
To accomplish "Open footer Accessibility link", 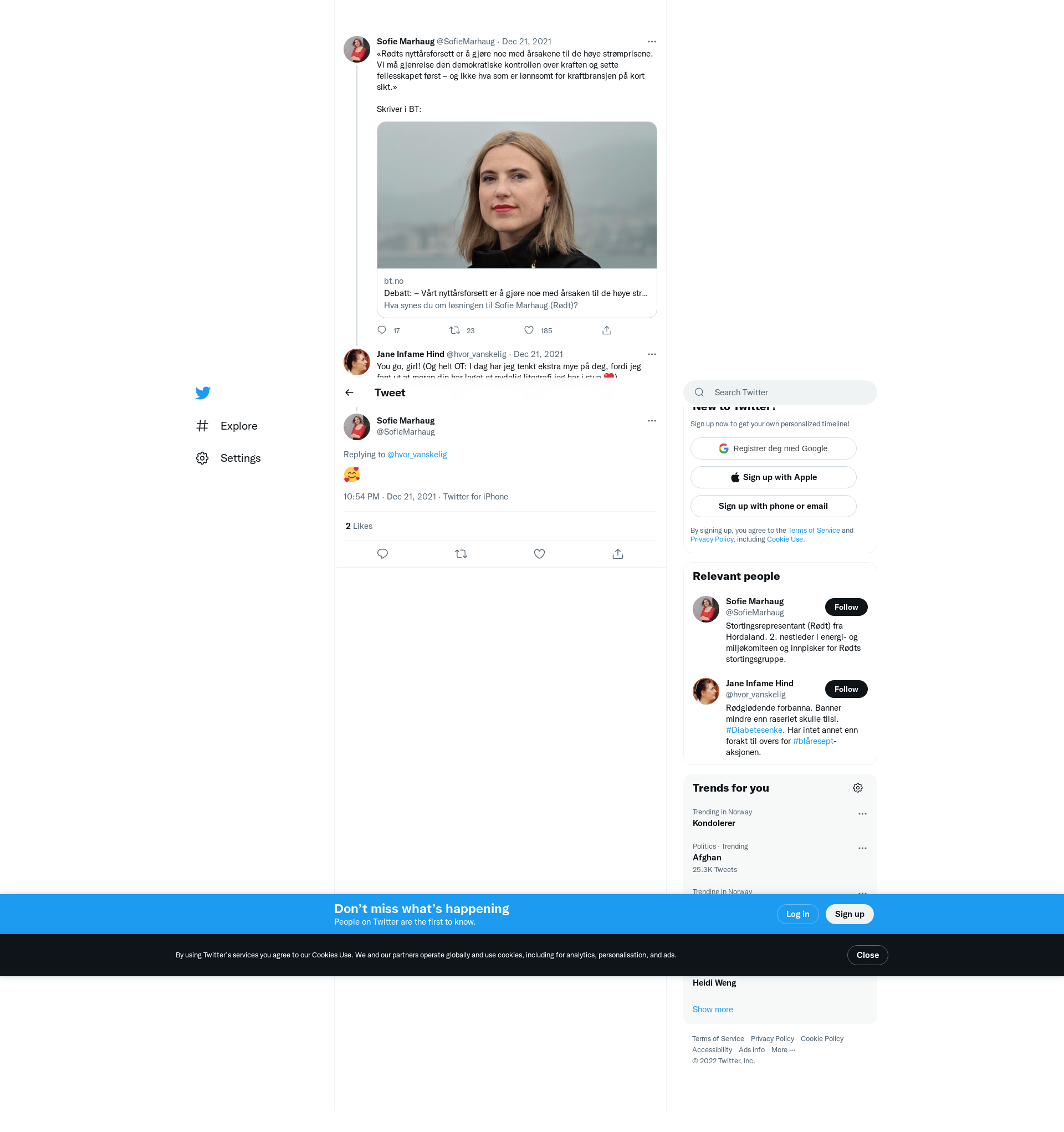I will [x=712, y=1051].
